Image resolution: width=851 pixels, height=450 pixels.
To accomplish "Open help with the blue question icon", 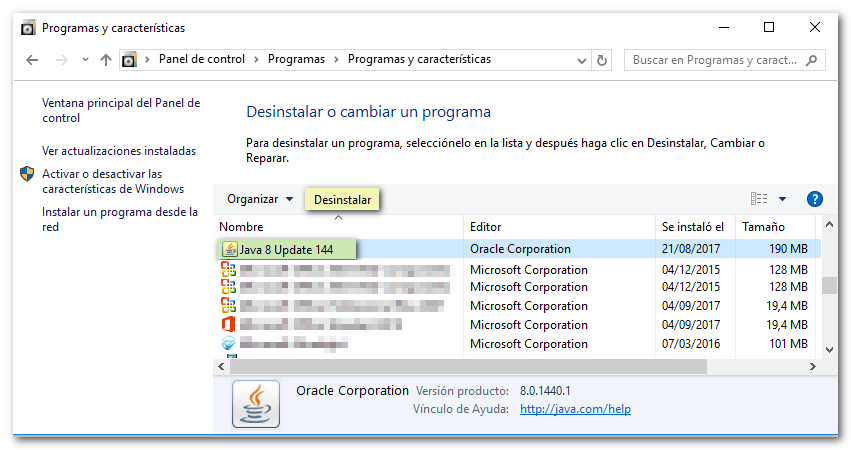I will 814,199.
